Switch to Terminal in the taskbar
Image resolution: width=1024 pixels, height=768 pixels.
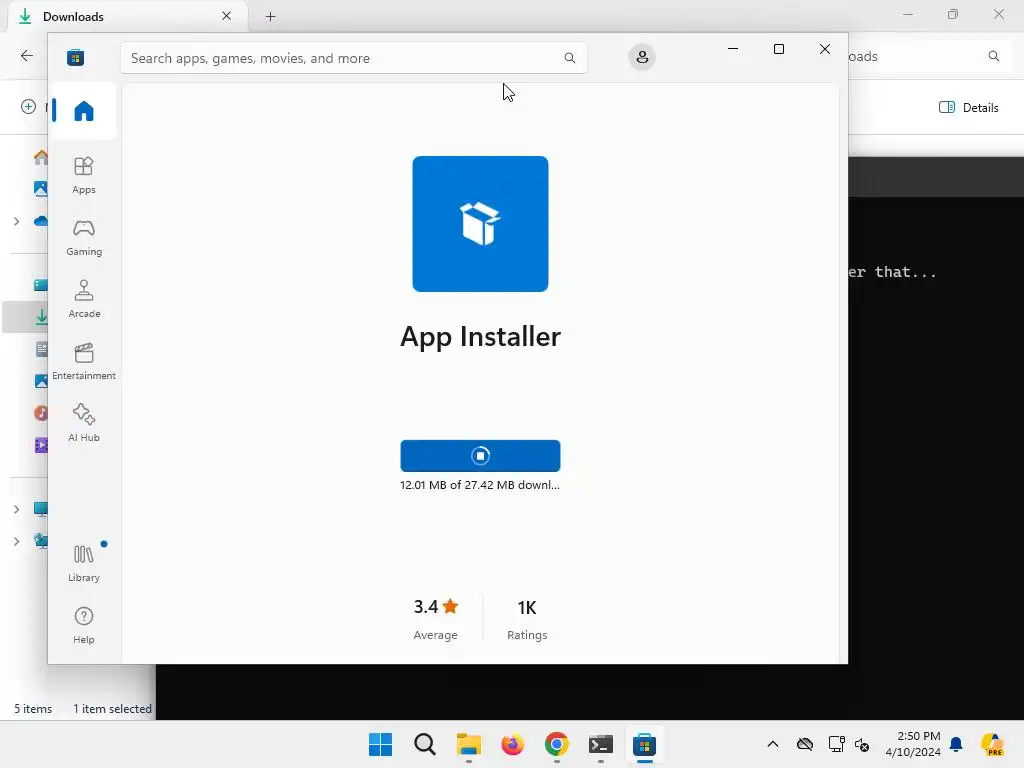coord(601,744)
